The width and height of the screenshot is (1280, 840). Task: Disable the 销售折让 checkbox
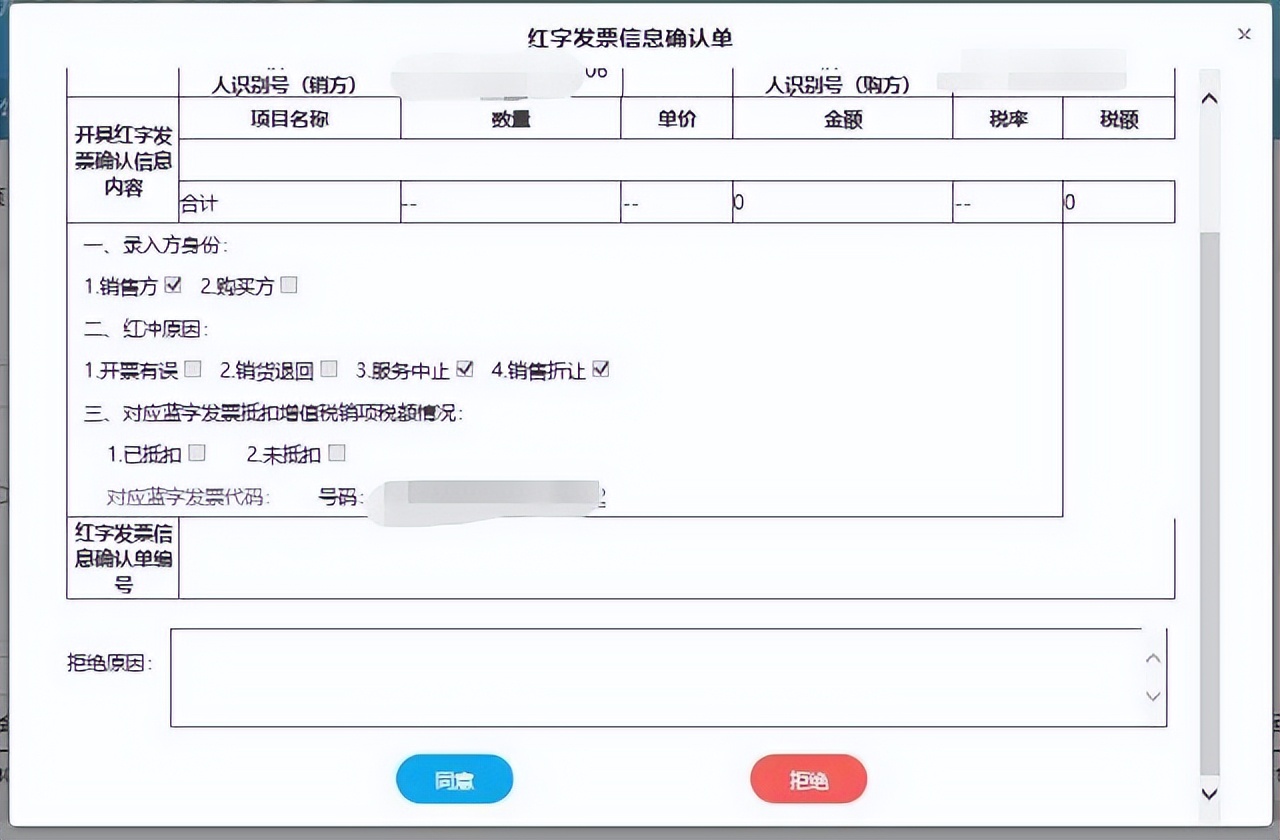coord(600,368)
